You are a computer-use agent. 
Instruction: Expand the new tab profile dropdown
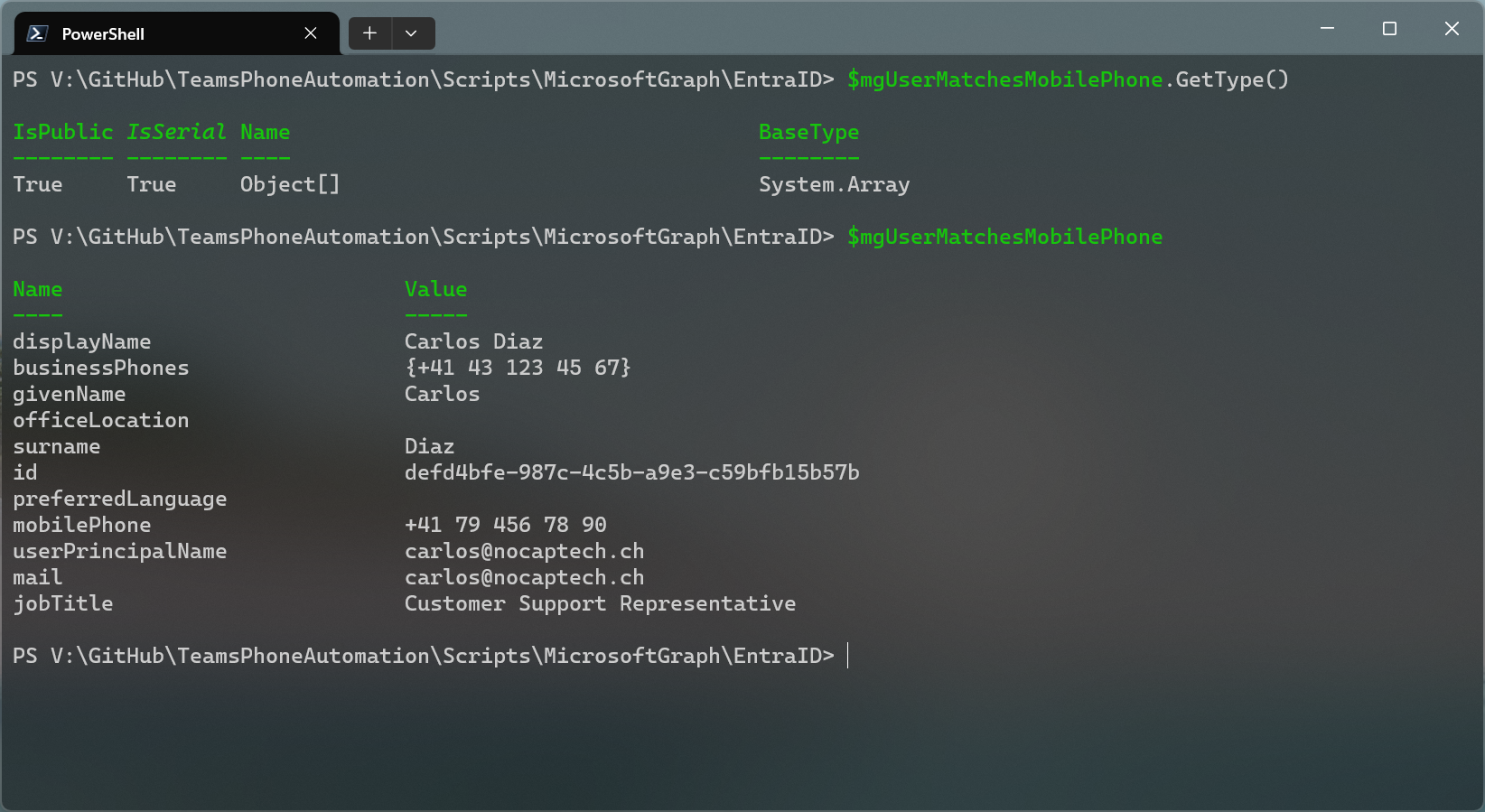(412, 33)
